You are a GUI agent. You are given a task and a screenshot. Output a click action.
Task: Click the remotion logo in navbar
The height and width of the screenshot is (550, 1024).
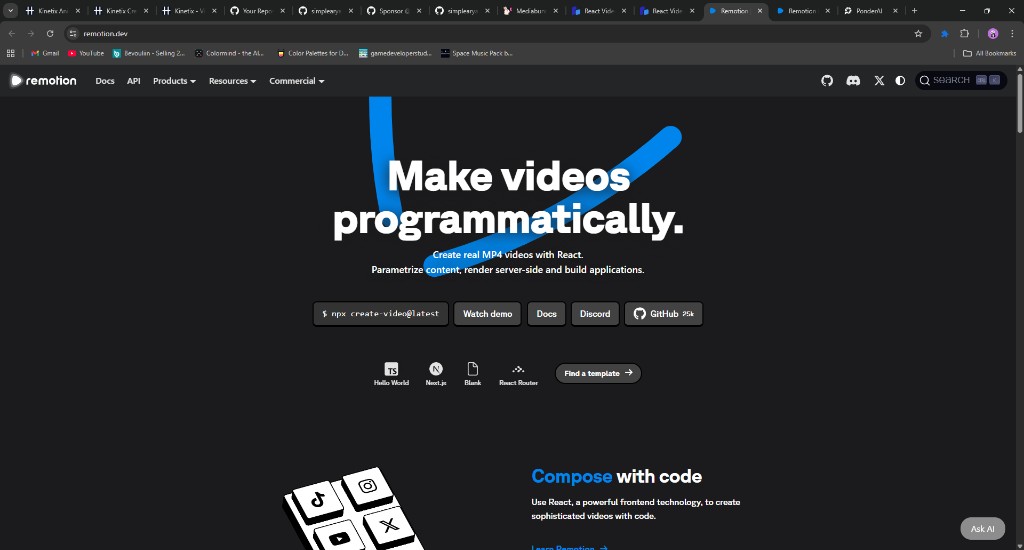pyautogui.click(x=43, y=80)
